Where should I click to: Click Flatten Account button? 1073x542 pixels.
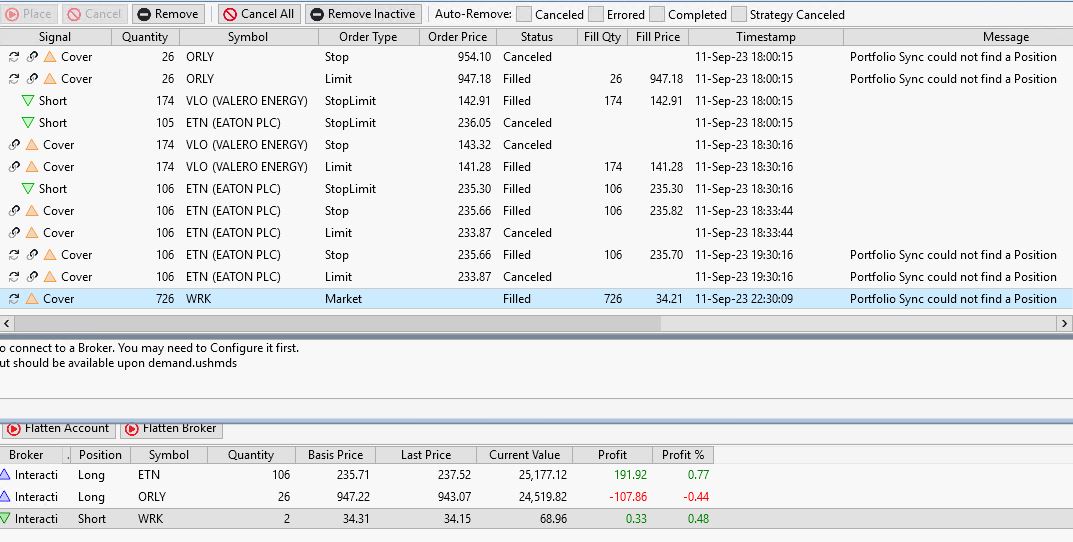[x=58, y=429]
